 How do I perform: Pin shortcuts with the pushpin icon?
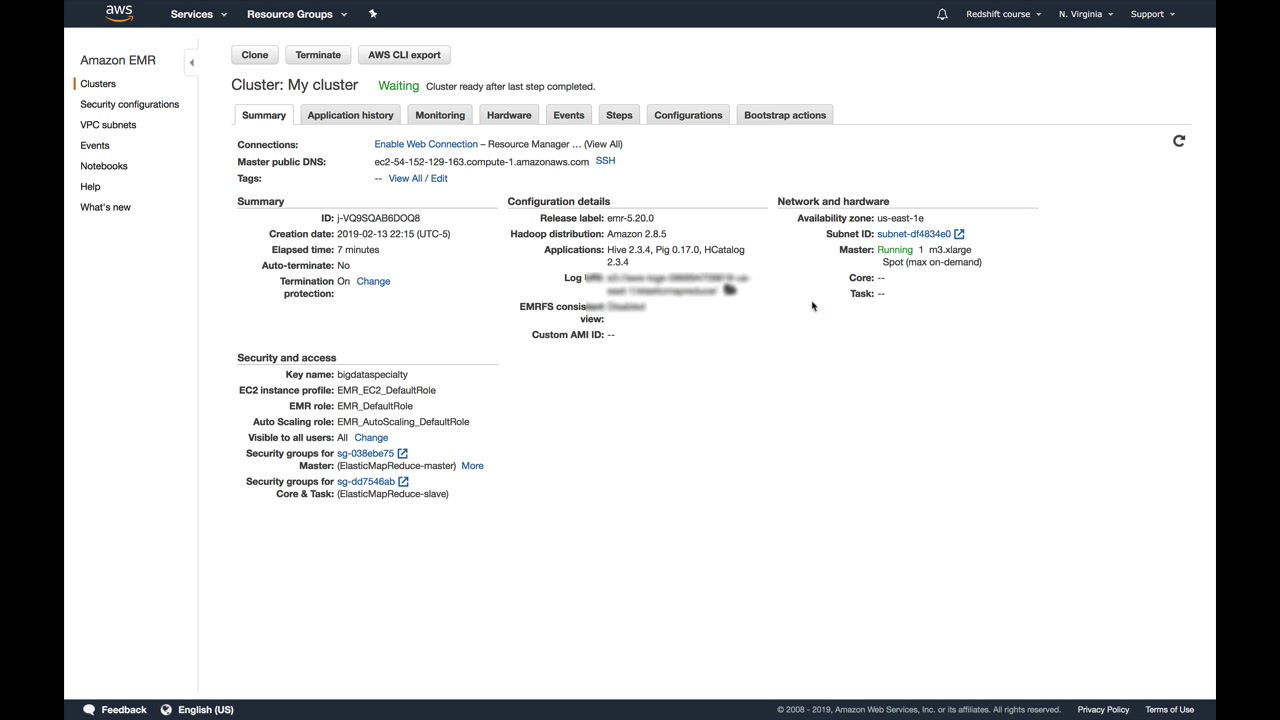[373, 14]
